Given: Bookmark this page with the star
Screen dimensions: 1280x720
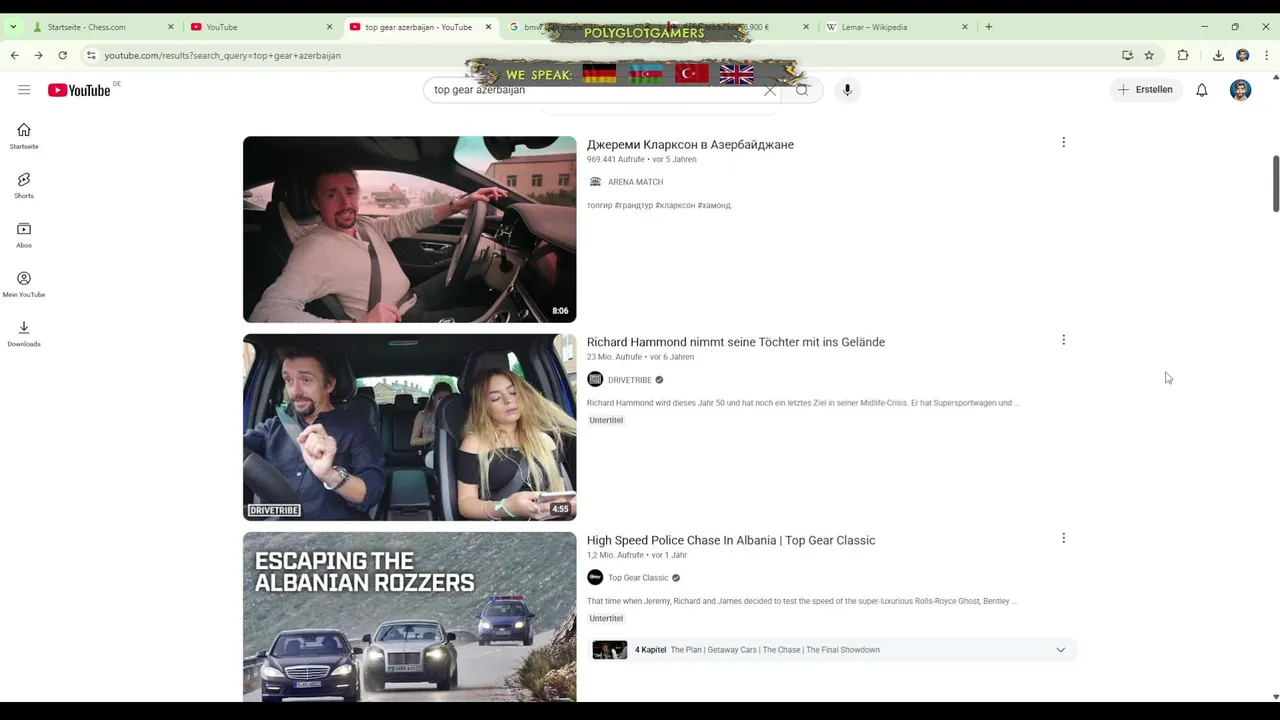Looking at the screenshot, I should (x=1149, y=55).
